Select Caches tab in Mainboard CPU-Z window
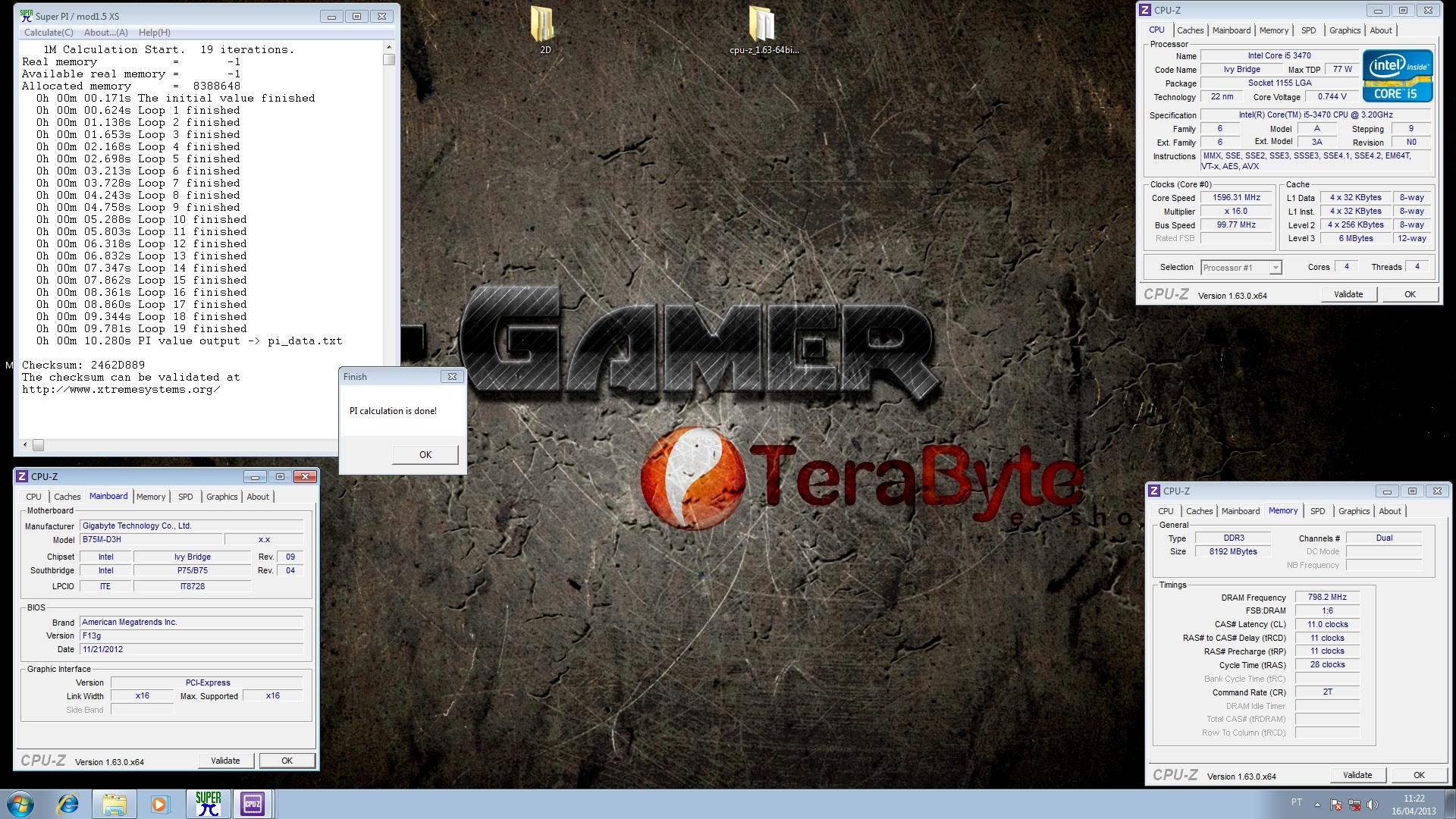The width and height of the screenshot is (1456, 819). pyautogui.click(x=67, y=497)
